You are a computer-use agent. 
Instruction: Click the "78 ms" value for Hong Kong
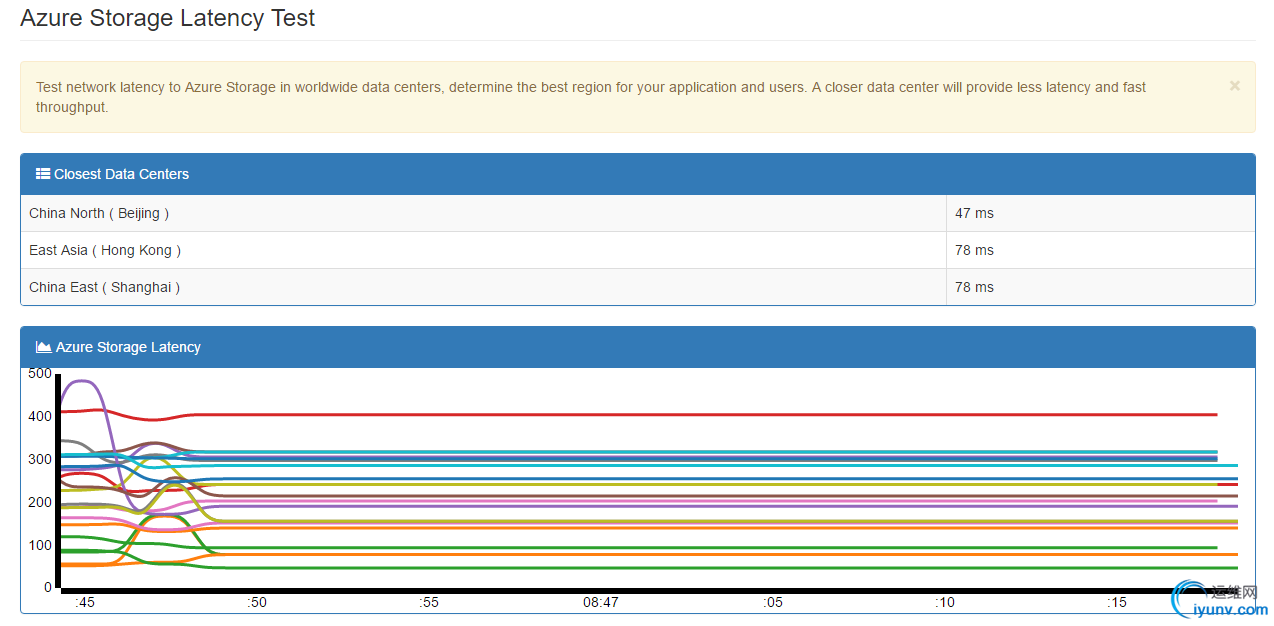point(974,250)
